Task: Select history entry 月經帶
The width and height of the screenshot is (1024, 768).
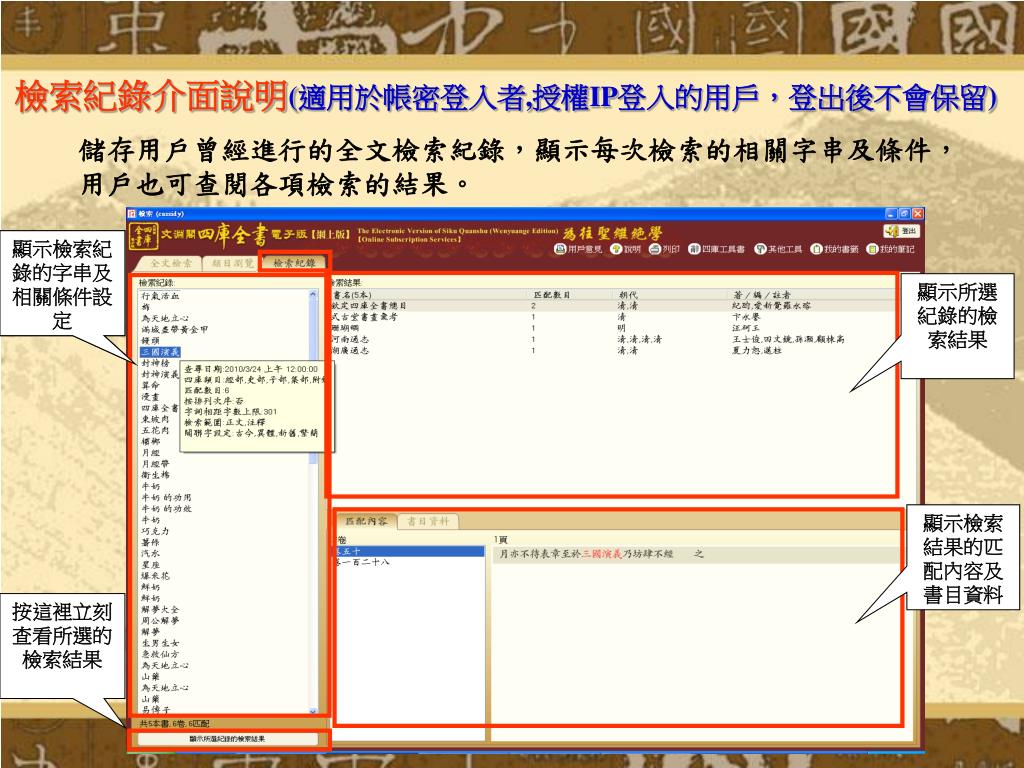Action: pyautogui.click(x=155, y=464)
